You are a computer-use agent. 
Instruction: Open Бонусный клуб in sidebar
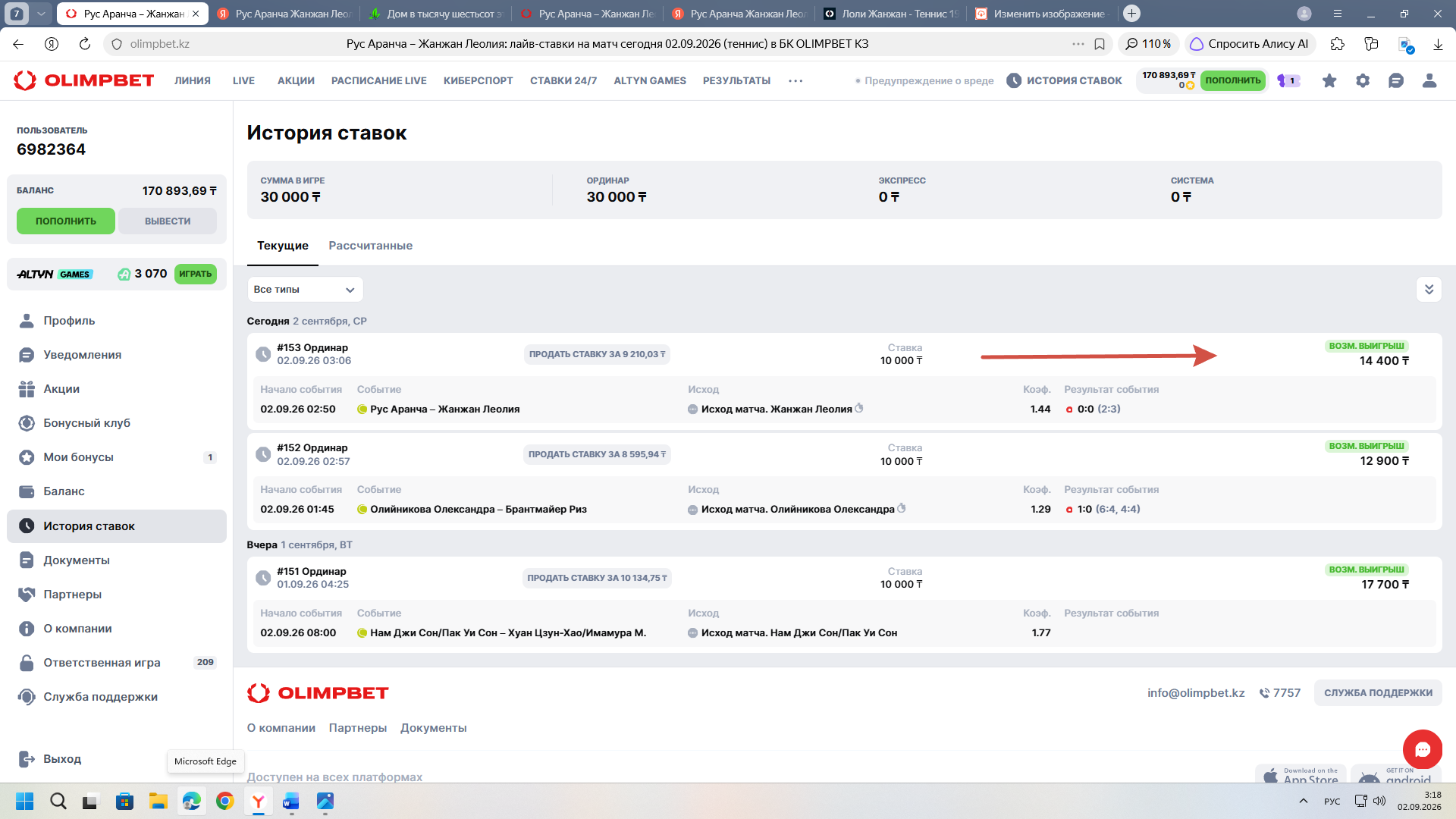[x=117, y=423]
